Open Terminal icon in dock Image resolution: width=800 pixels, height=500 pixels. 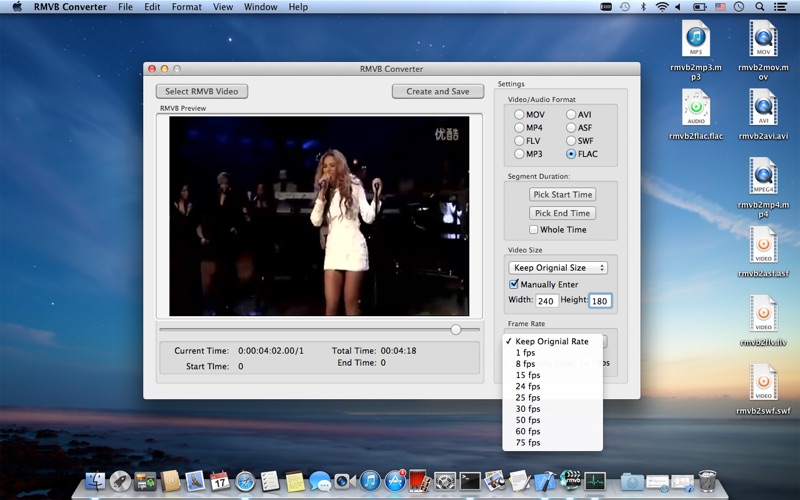[x=470, y=481]
